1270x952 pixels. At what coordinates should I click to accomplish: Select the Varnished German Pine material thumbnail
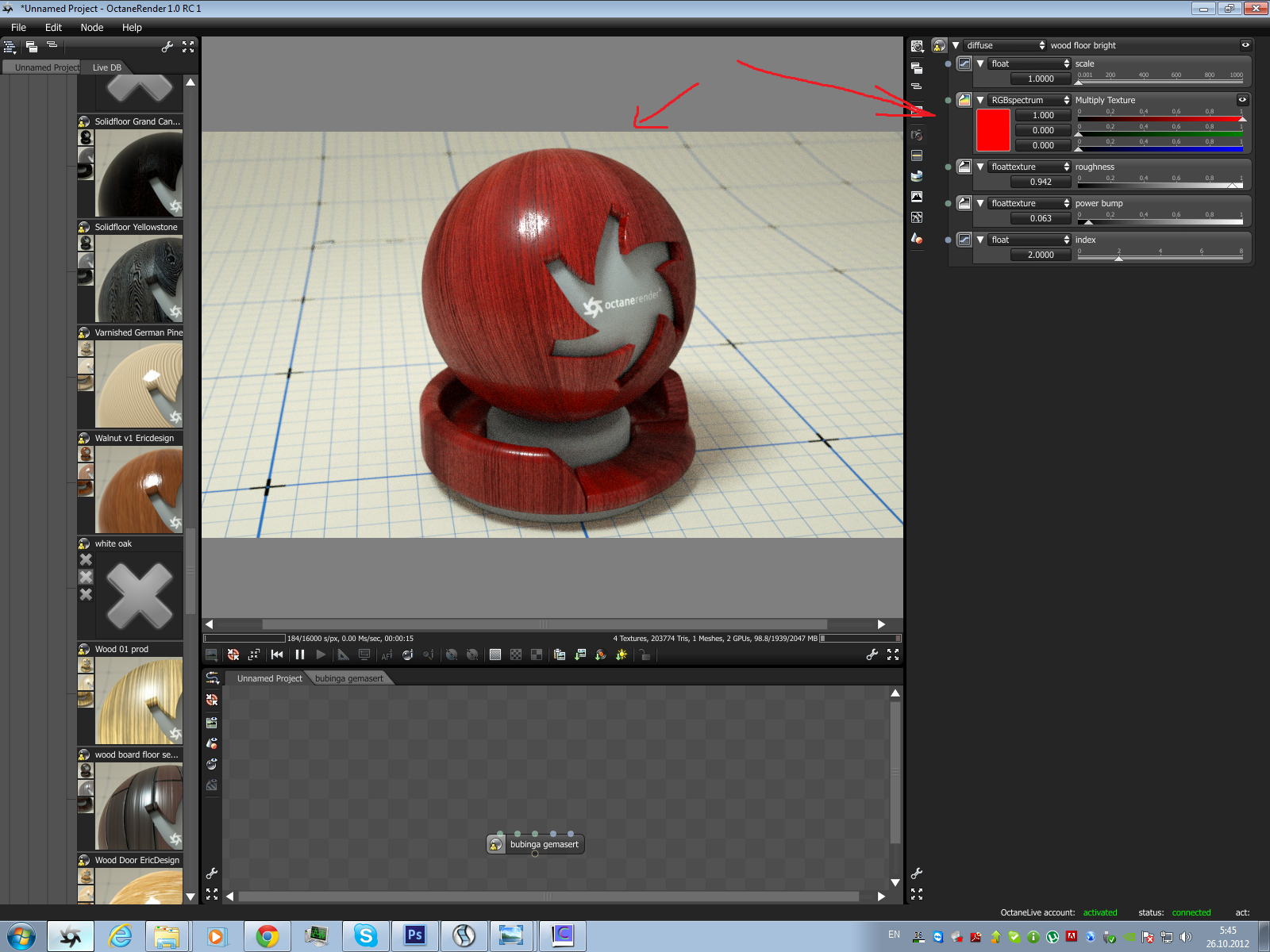[139, 385]
